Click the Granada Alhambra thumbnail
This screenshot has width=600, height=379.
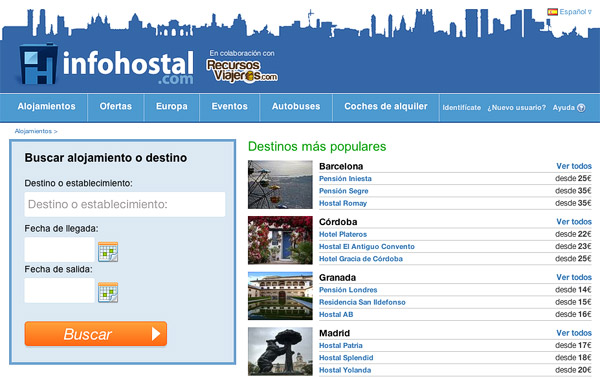pyautogui.click(x=280, y=296)
